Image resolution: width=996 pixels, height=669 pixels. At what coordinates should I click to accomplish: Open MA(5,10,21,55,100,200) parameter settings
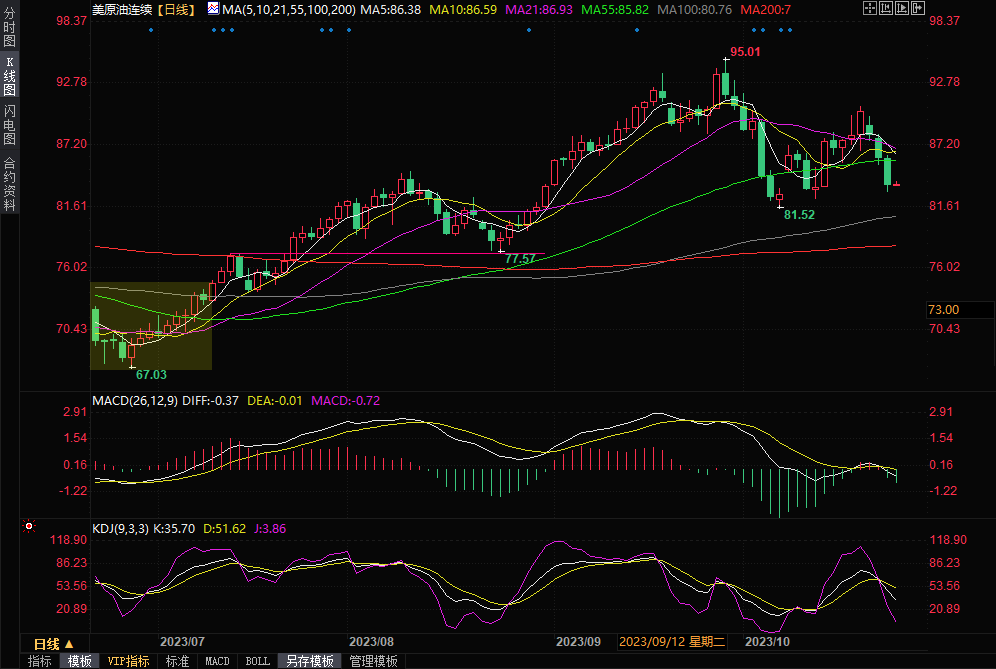(289, 9)
